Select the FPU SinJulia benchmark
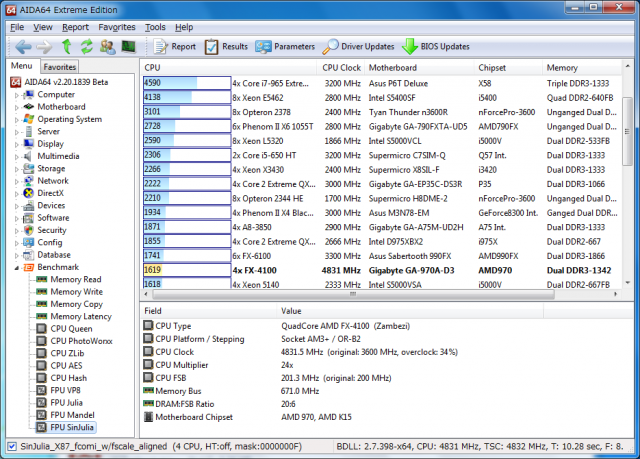640x459 pixels. click(72, 427)
